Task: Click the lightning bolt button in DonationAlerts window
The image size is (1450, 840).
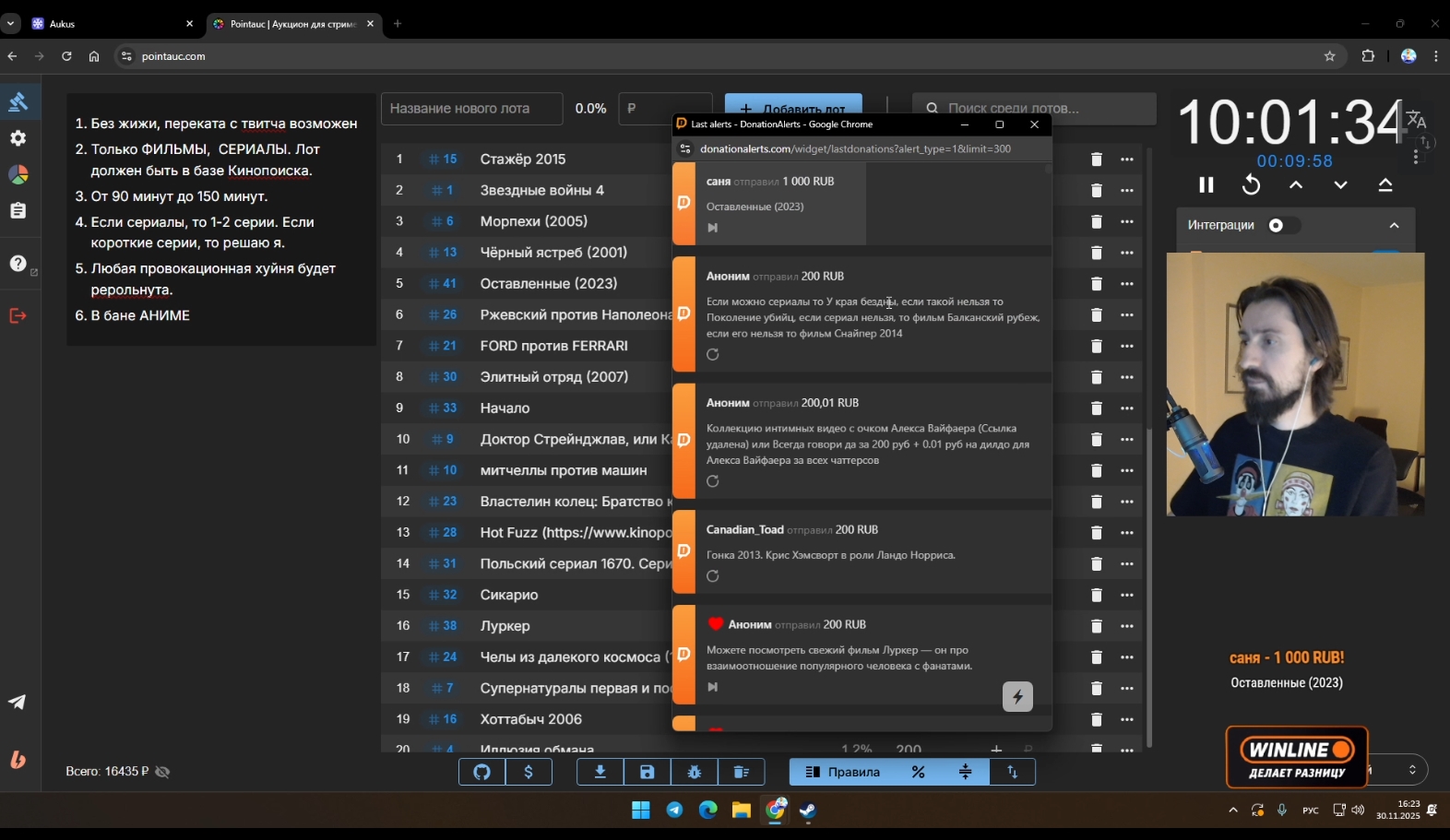Action: pos(1017,697)
